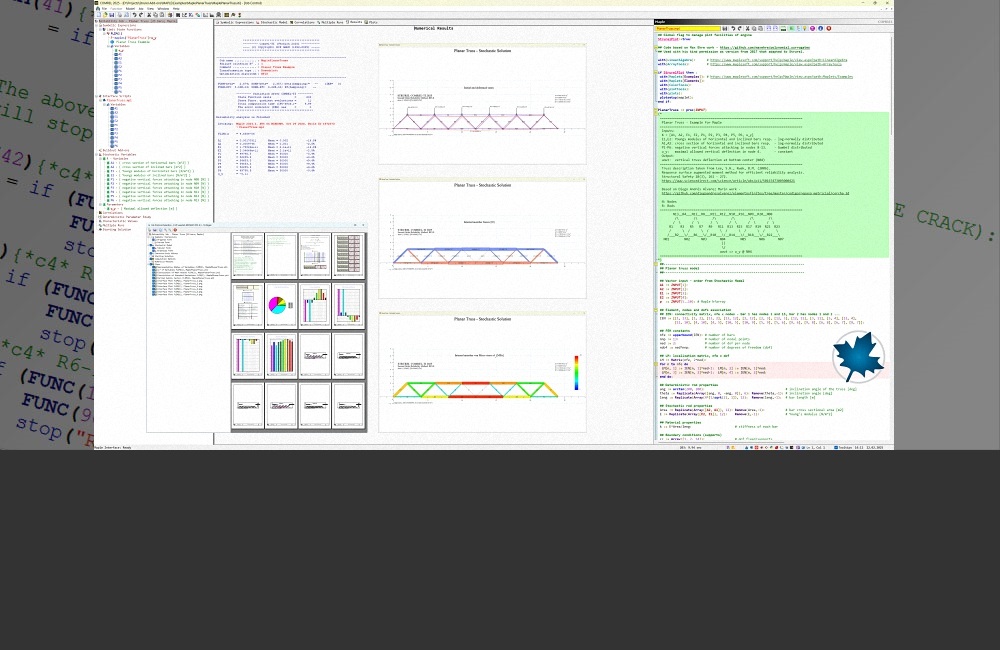Image resolution: width=1000 pixels, height=650 pixels.
Task: Click the New document icon in the COMREL toolbar
Action: click(97, 14)
